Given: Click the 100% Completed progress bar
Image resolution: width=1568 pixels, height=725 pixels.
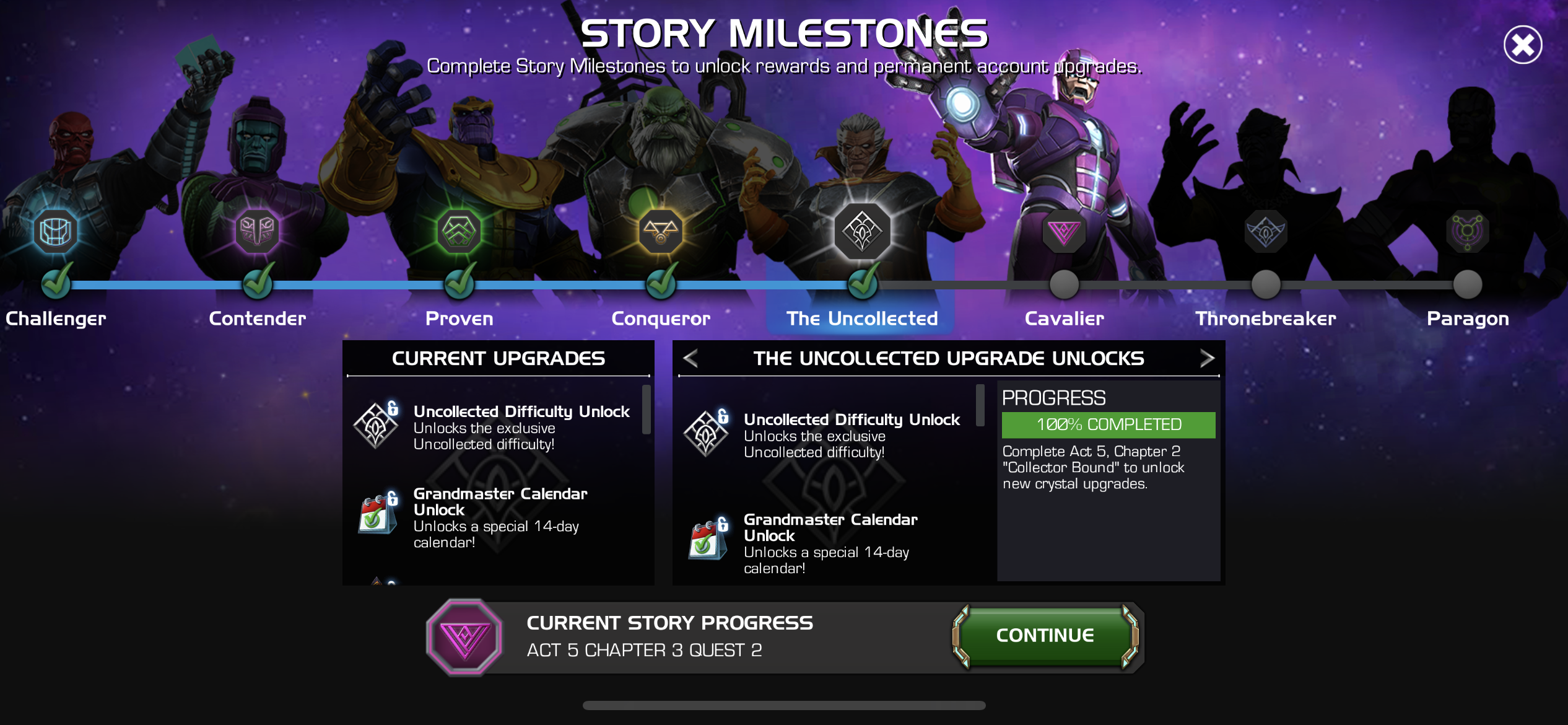Looking at the screenshot, I should 1108,425.
